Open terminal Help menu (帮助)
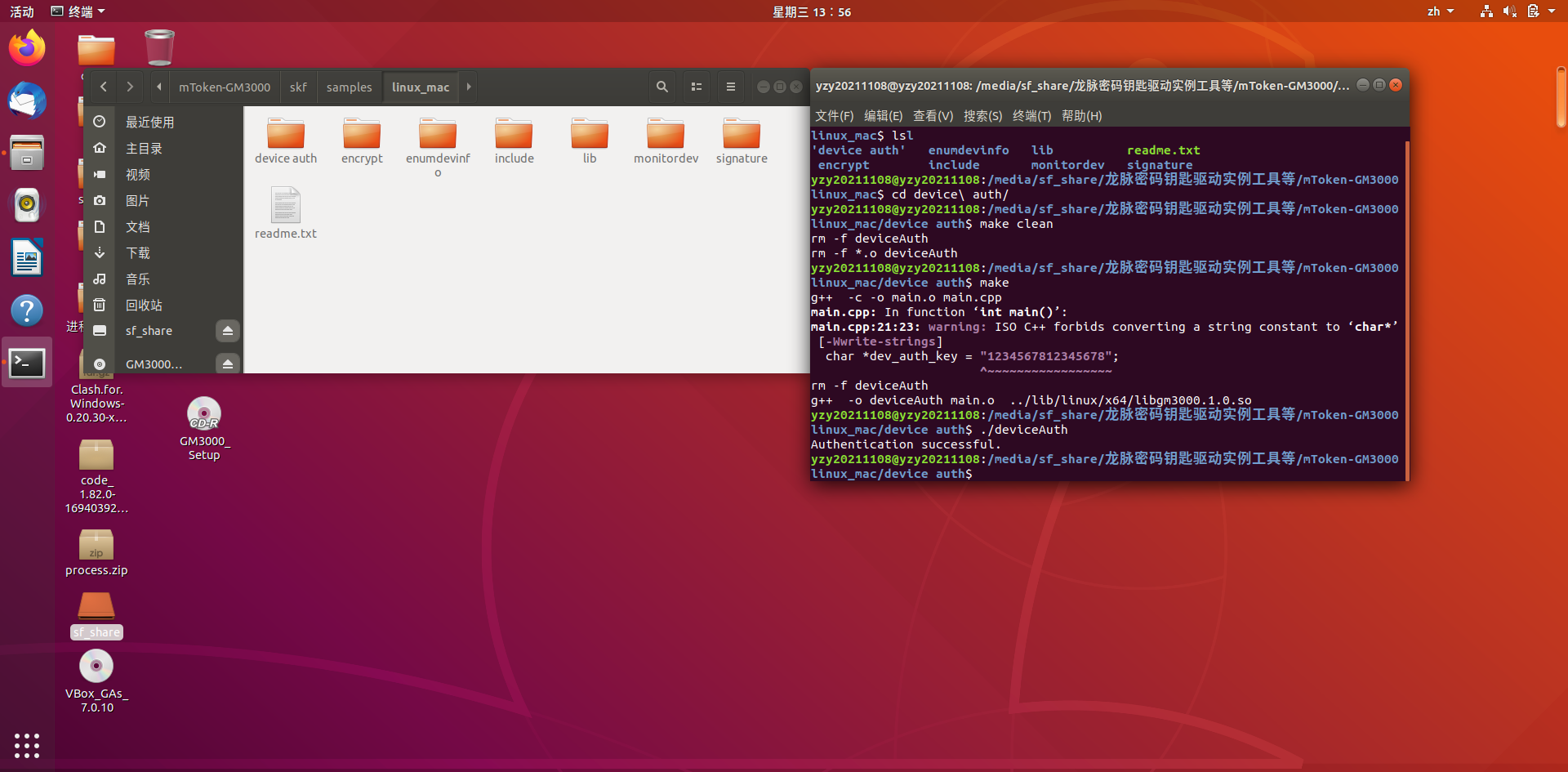The image size is (1568, 772). [1081, 116]
